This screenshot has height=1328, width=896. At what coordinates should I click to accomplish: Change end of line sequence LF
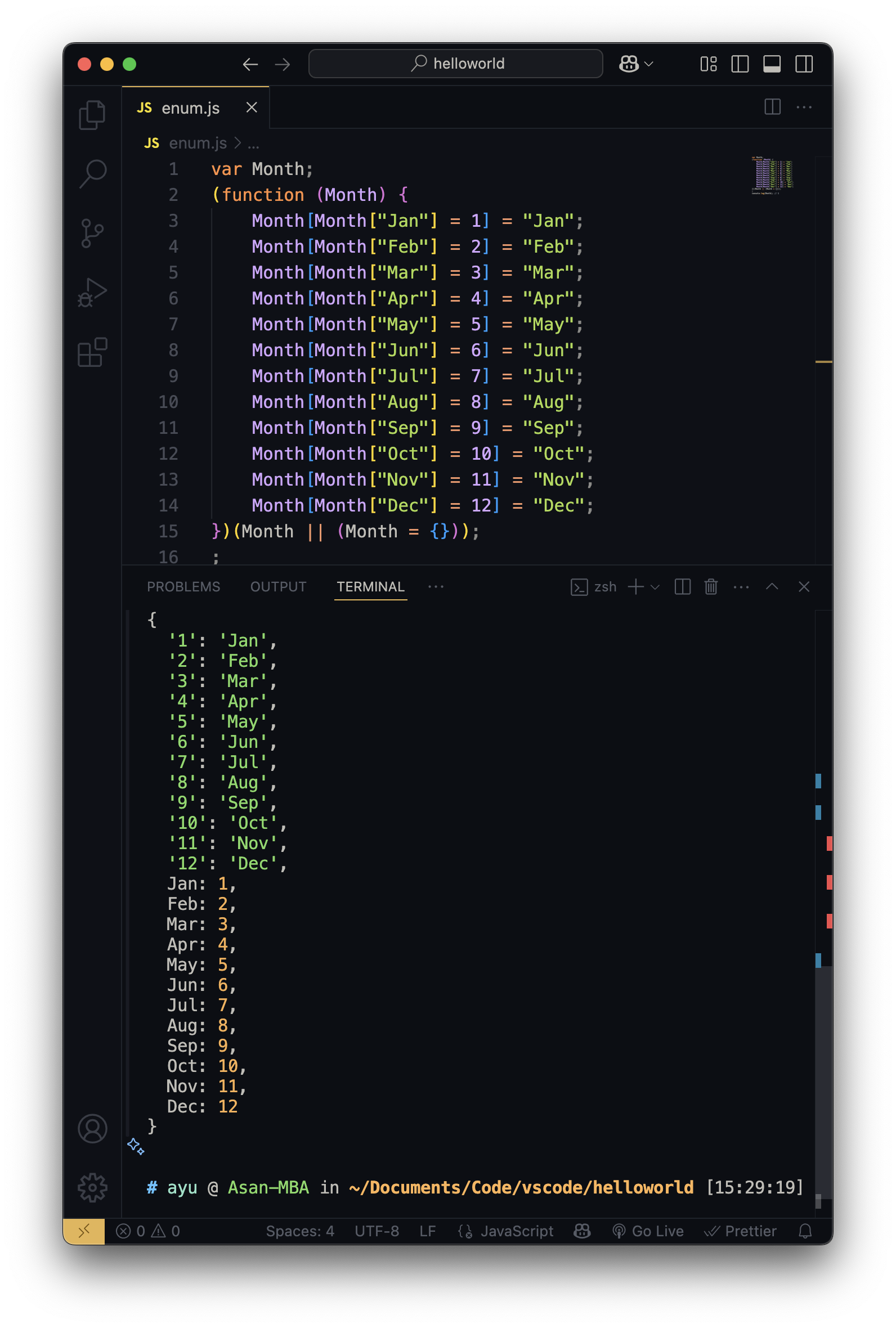427,1231
